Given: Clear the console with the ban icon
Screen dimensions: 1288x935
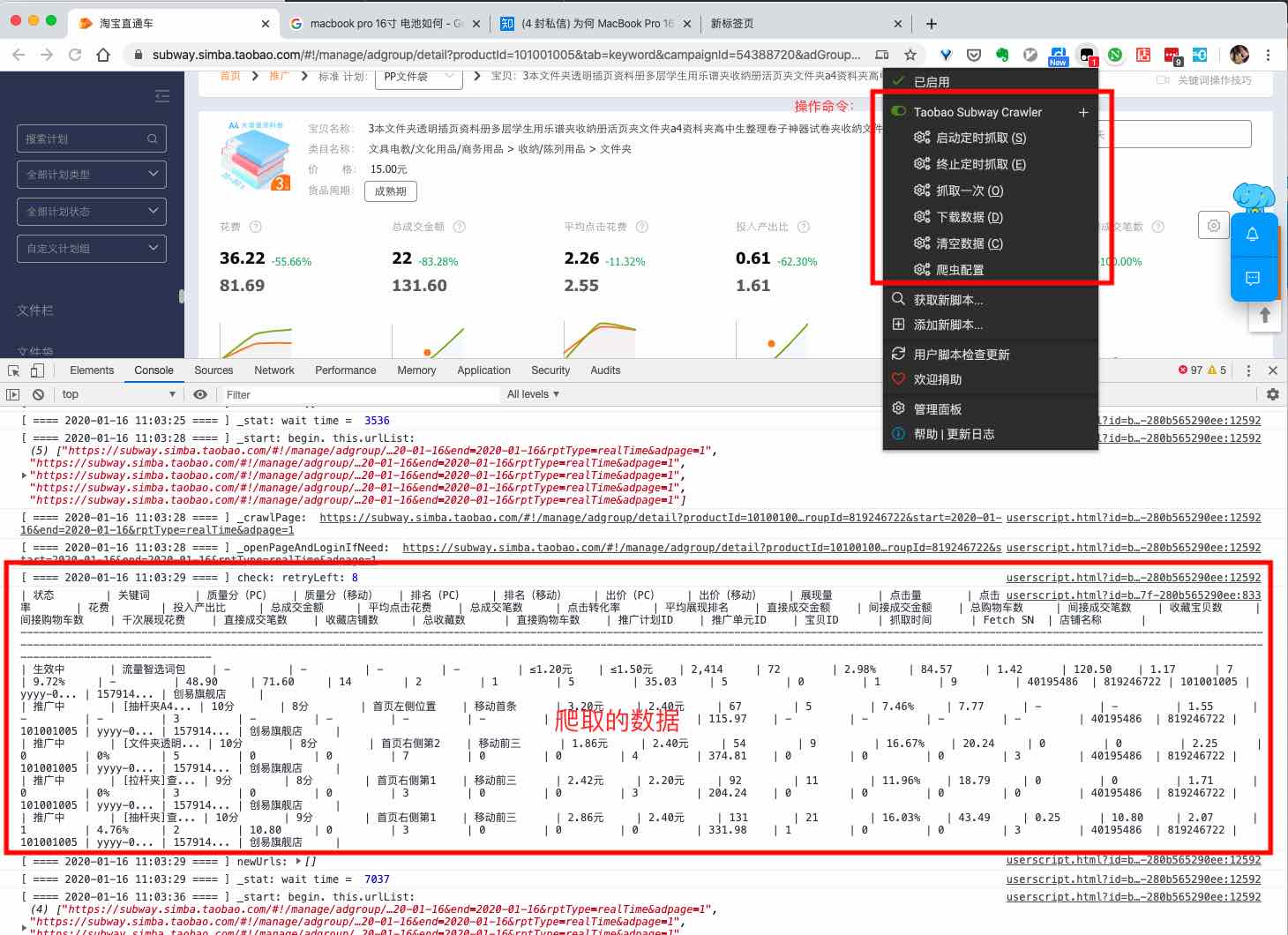Looking at the screenshot, I should tap(38, 394).
